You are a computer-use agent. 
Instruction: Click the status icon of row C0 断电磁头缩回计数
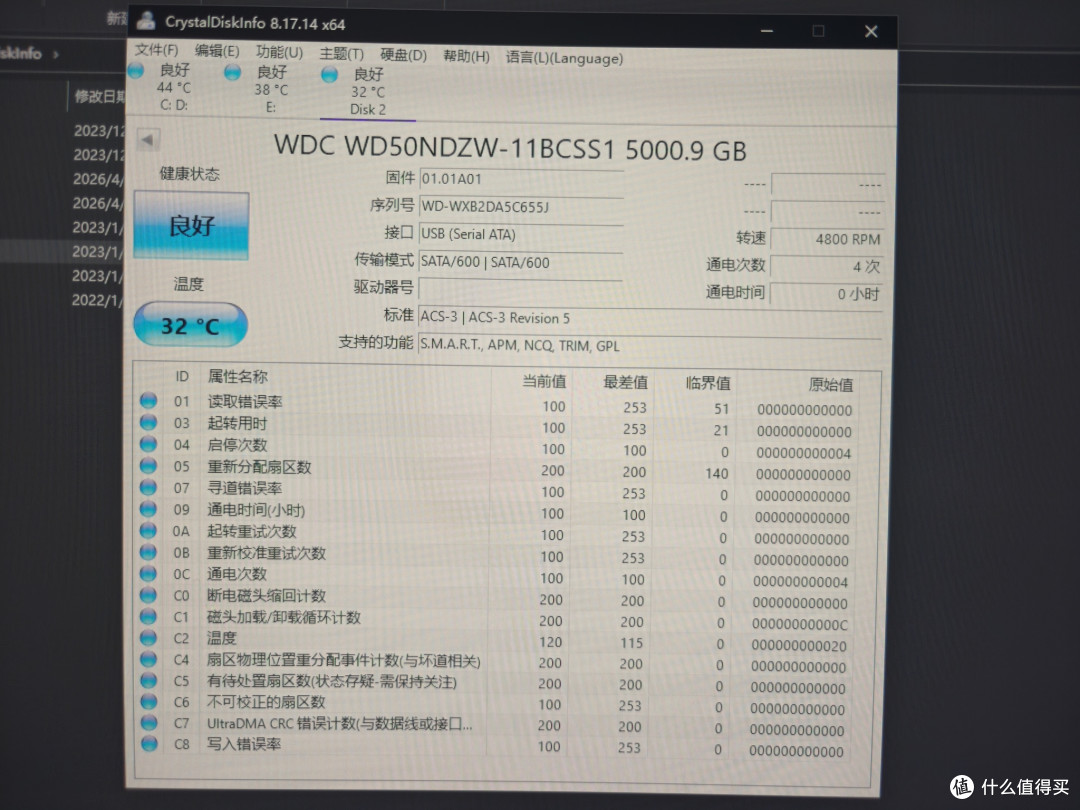pos(148,594)
